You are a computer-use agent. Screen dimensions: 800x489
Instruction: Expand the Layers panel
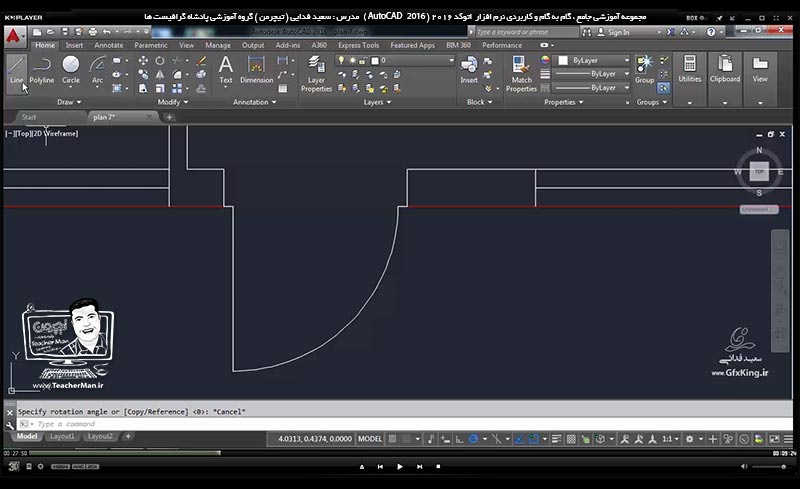[378, 102]
